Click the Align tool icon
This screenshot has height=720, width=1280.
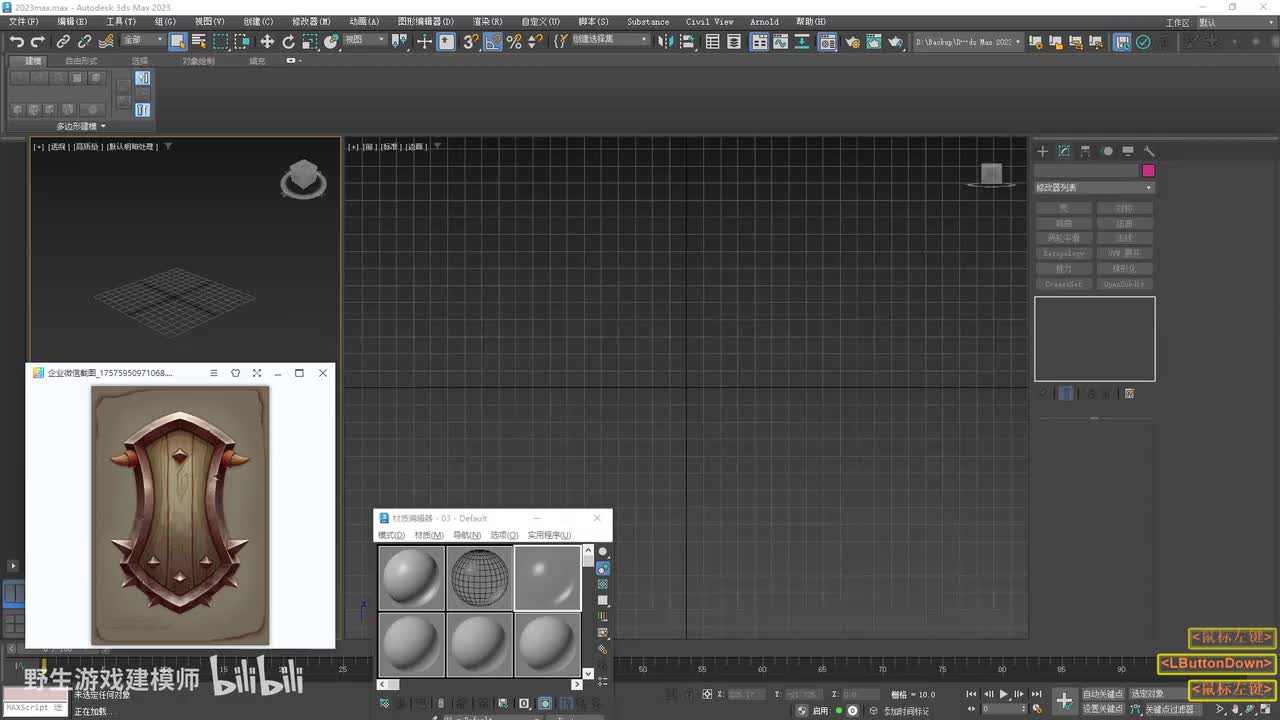[690, 41]
